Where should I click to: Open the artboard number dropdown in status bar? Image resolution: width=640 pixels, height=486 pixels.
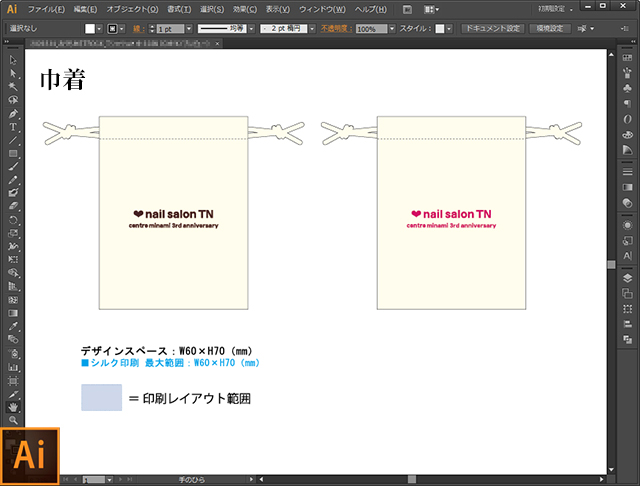[109, 479]
